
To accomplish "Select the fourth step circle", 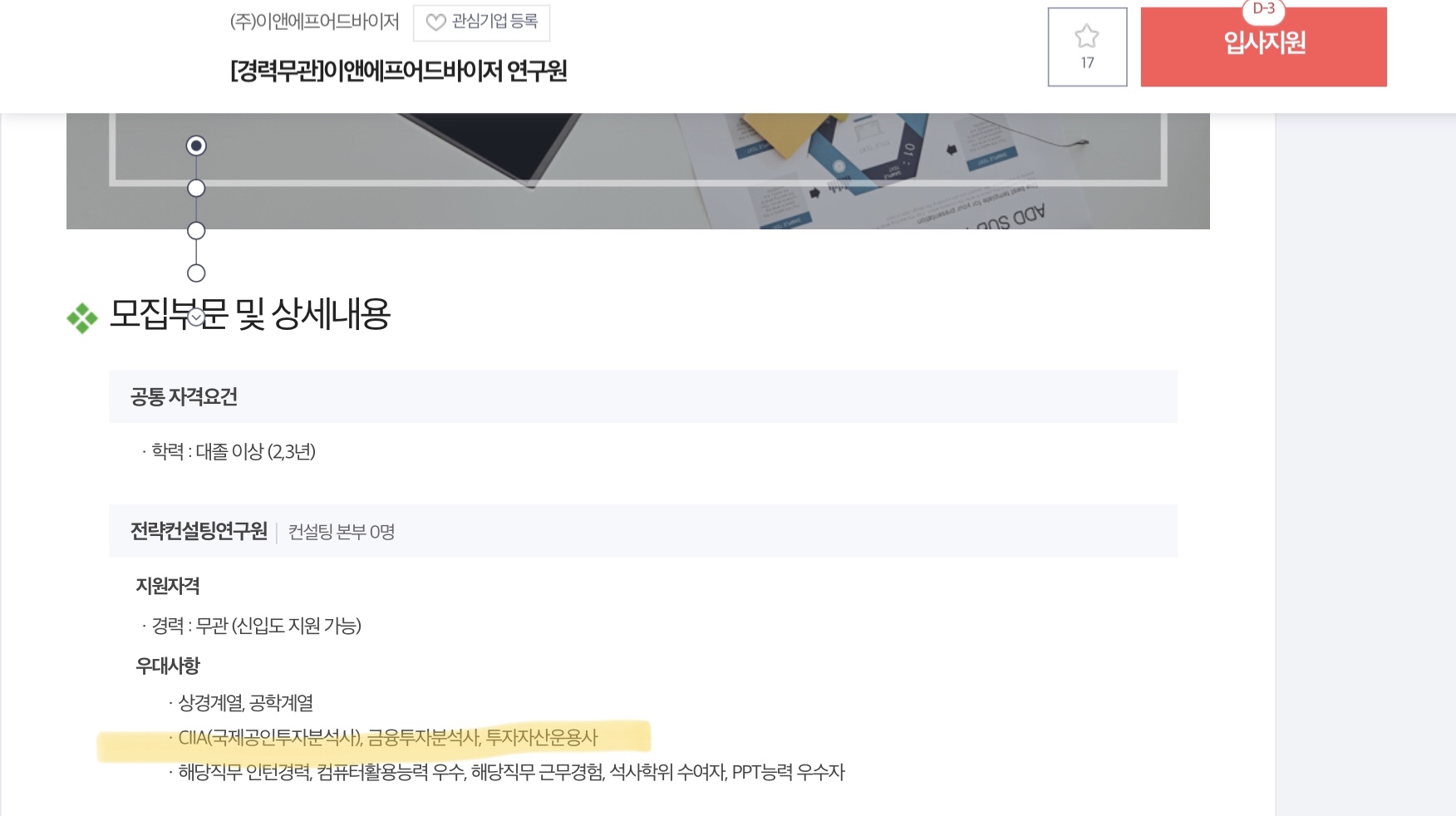I will [x=196, y=273].
